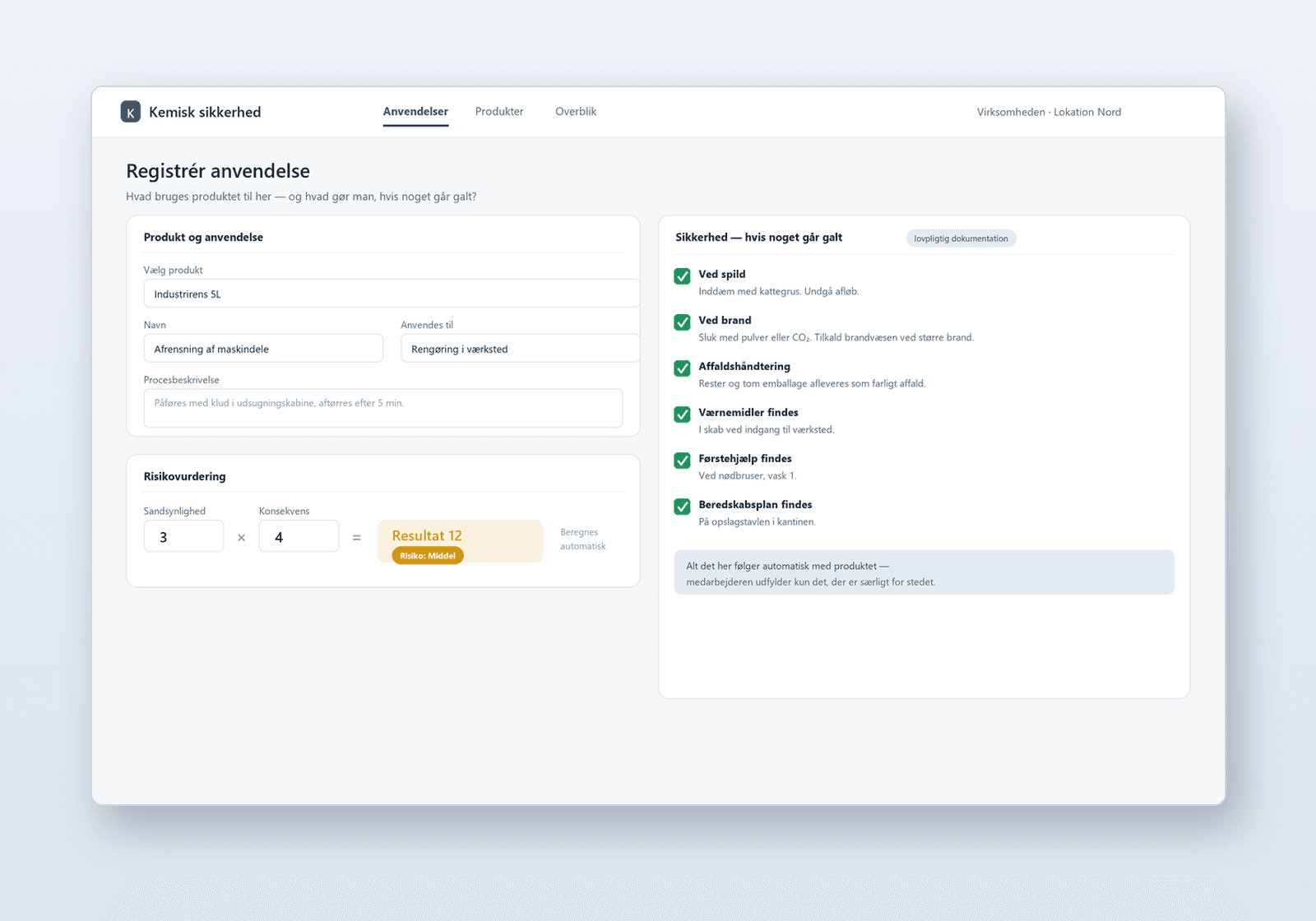The image size is (1316, 921).
Task: Click the Produkt og anvendelse heading
Action: pos(203,237)
